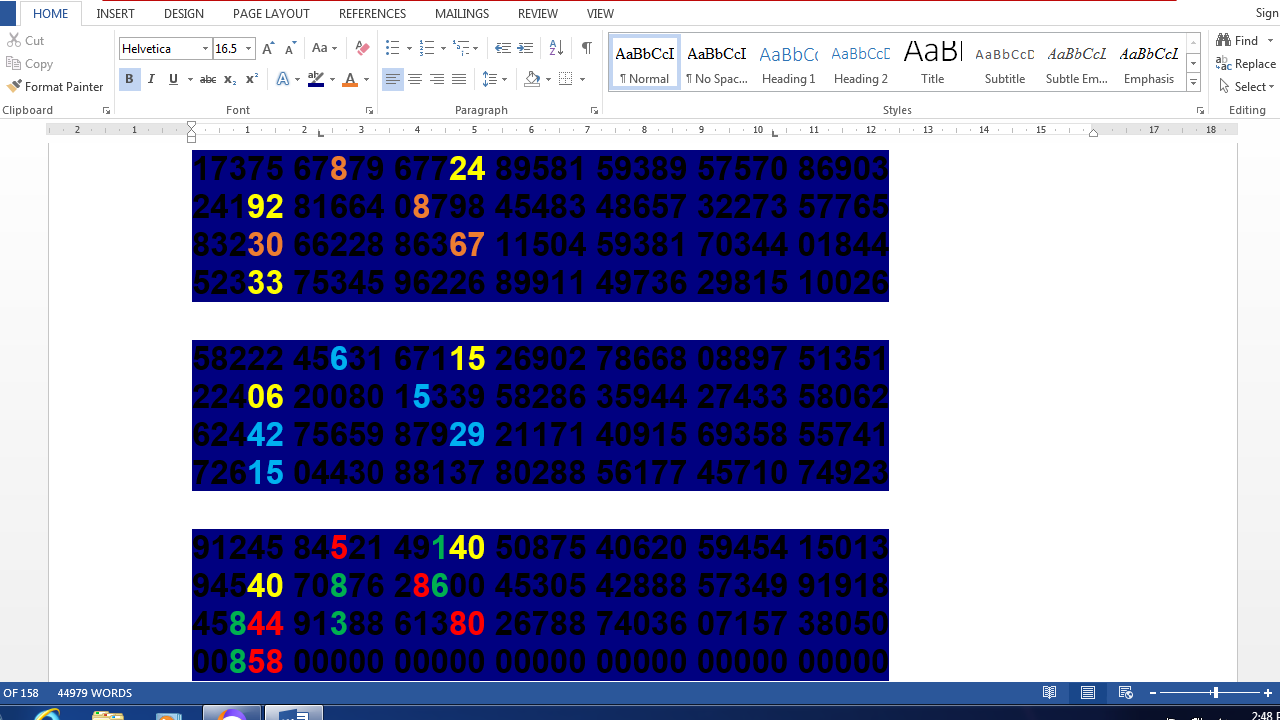
Task: Toggle Italic formatting
Action: tap(151, 79)
